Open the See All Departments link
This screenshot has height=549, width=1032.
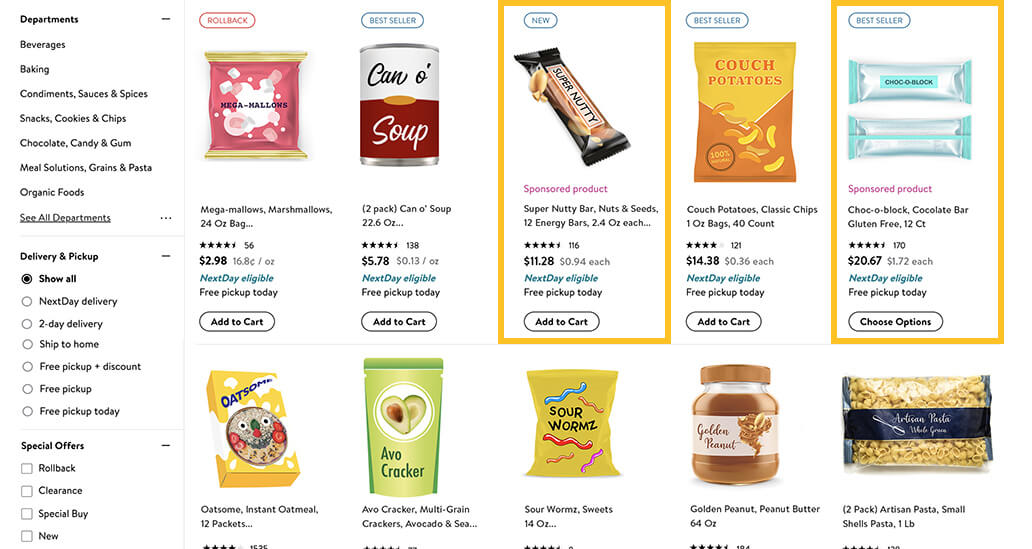point(65,218)
